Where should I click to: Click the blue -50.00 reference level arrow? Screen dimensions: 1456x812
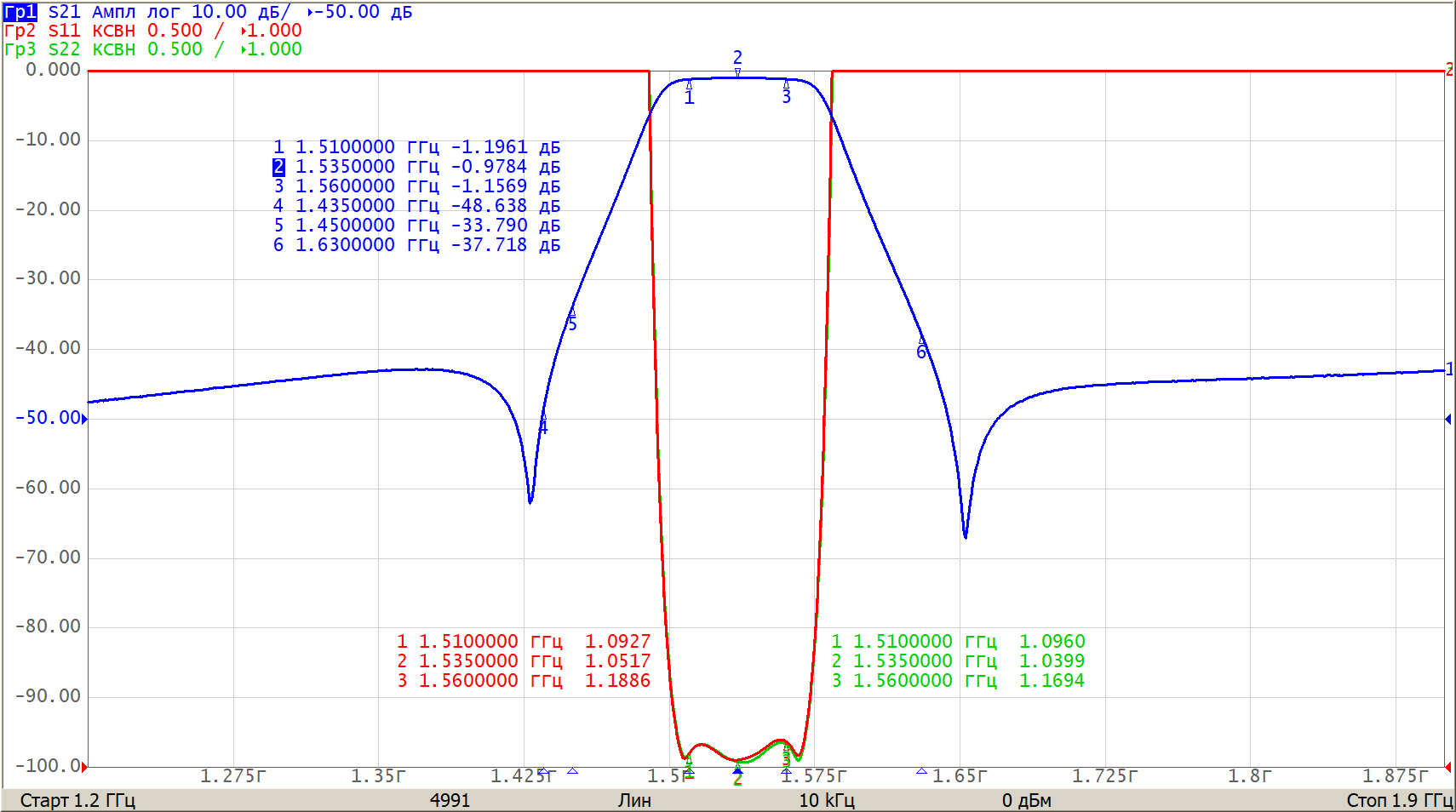pos(84,418)
